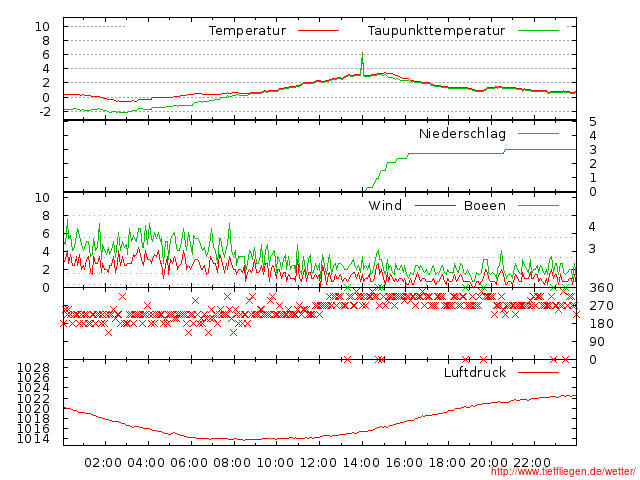
Task: Select the green Niederschlag legend line
Action: click(x=538, y=133)
